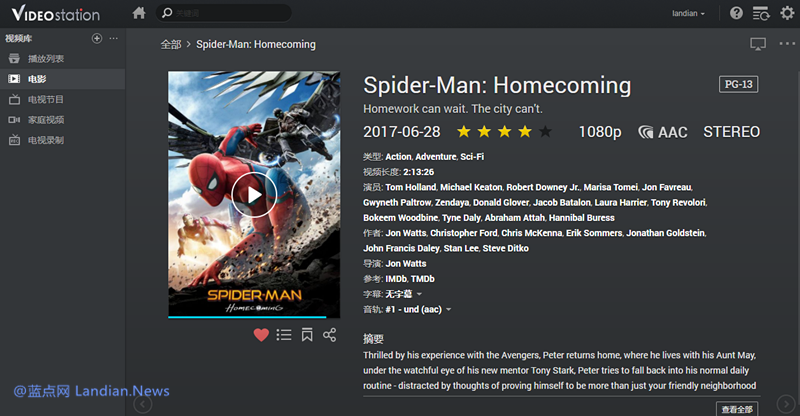The width and height of the screenshot is (800, 416).
Task: Add movie to playlist list icon
Action: coord(284,335)
